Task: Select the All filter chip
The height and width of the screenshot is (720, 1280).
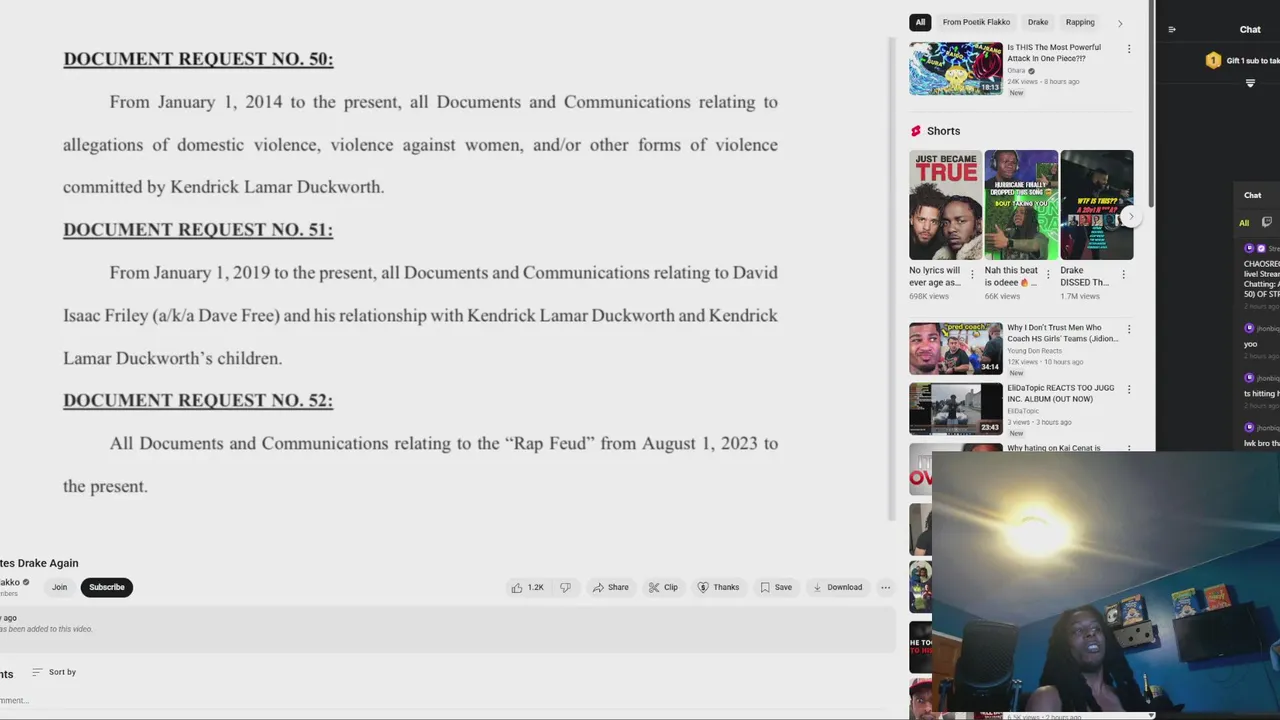Action: click(x=921, y=22)
